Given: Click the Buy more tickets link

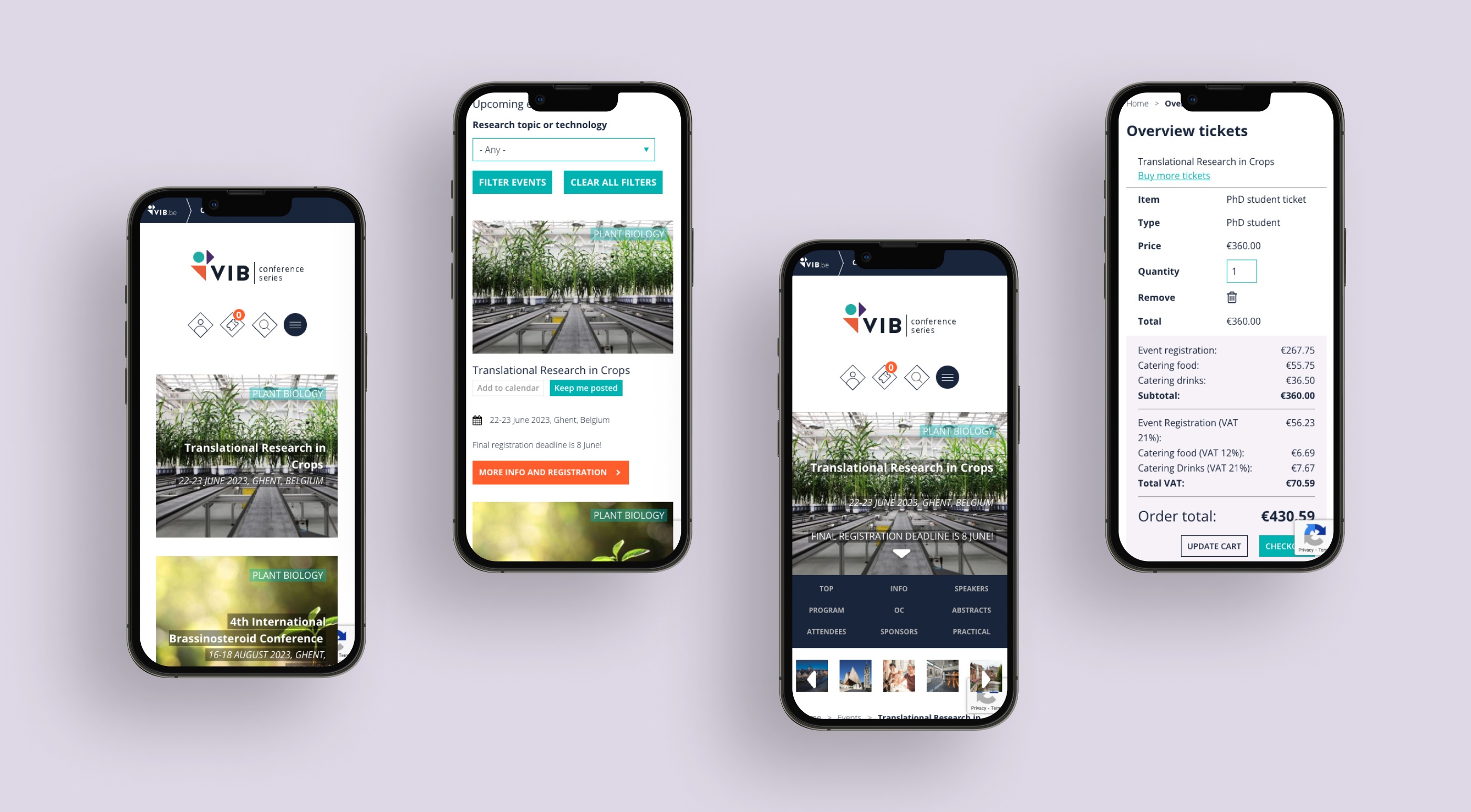Looking at the screenshot, I should [1174, 175].
